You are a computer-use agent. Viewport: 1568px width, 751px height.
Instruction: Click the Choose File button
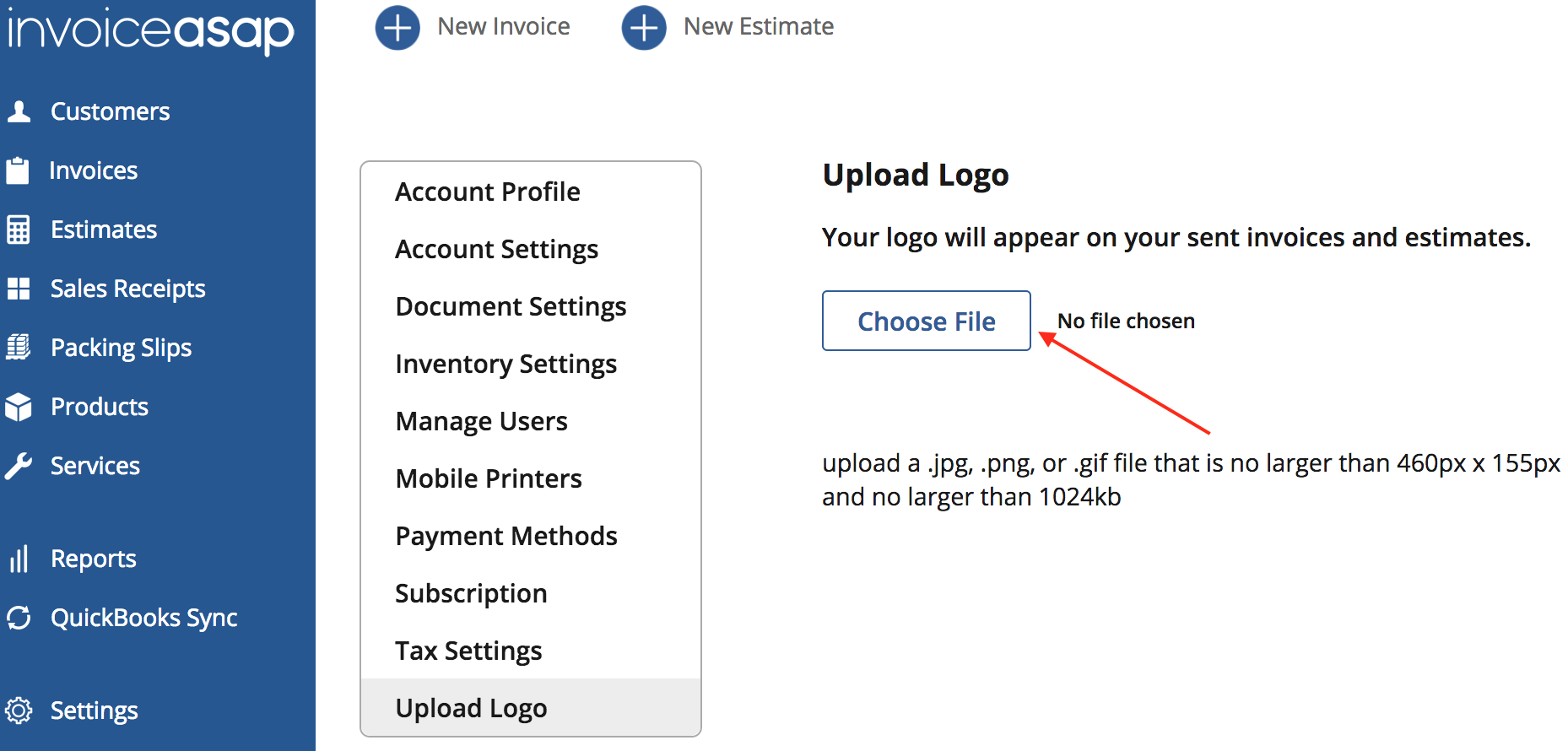[926, 321]
